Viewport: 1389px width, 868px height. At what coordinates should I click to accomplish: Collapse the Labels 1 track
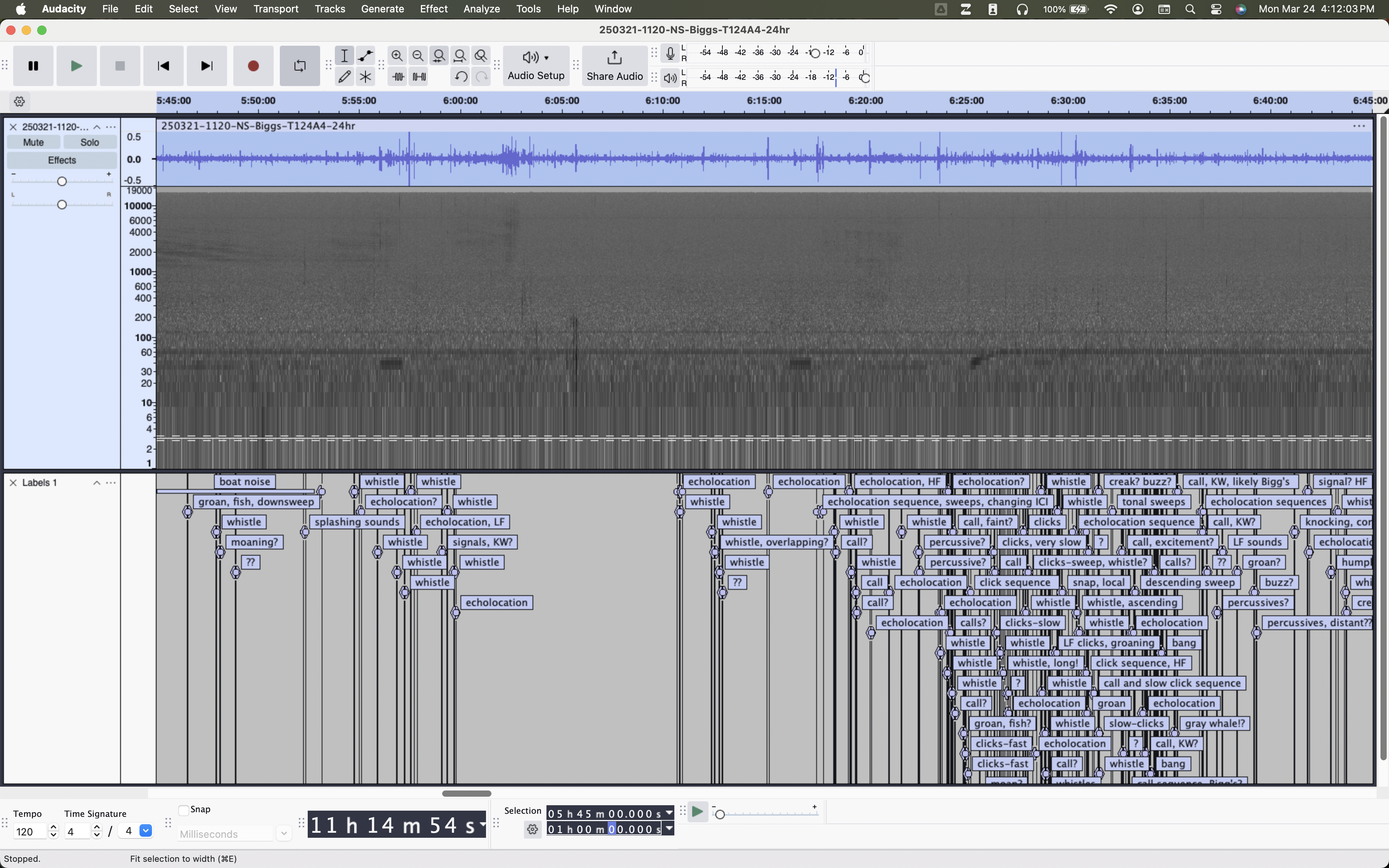pos(97,483)
